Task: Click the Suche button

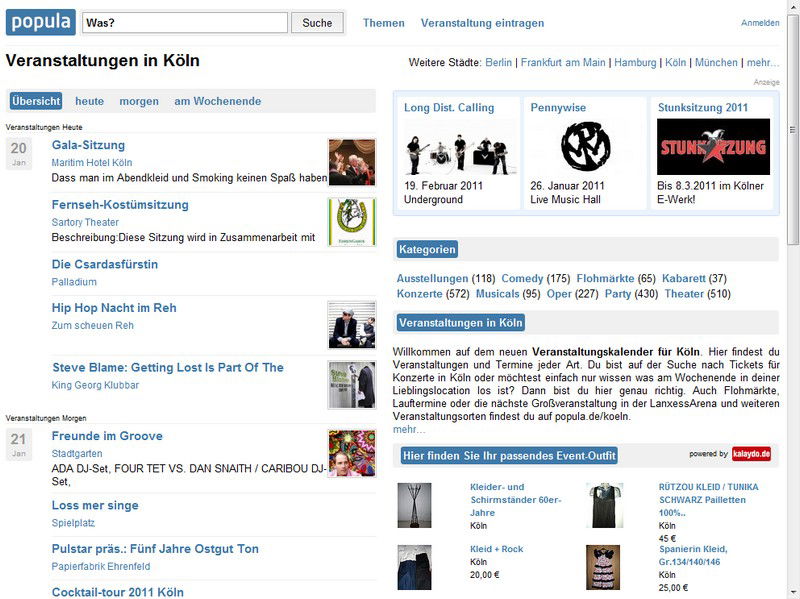Action: click(317, 23)
